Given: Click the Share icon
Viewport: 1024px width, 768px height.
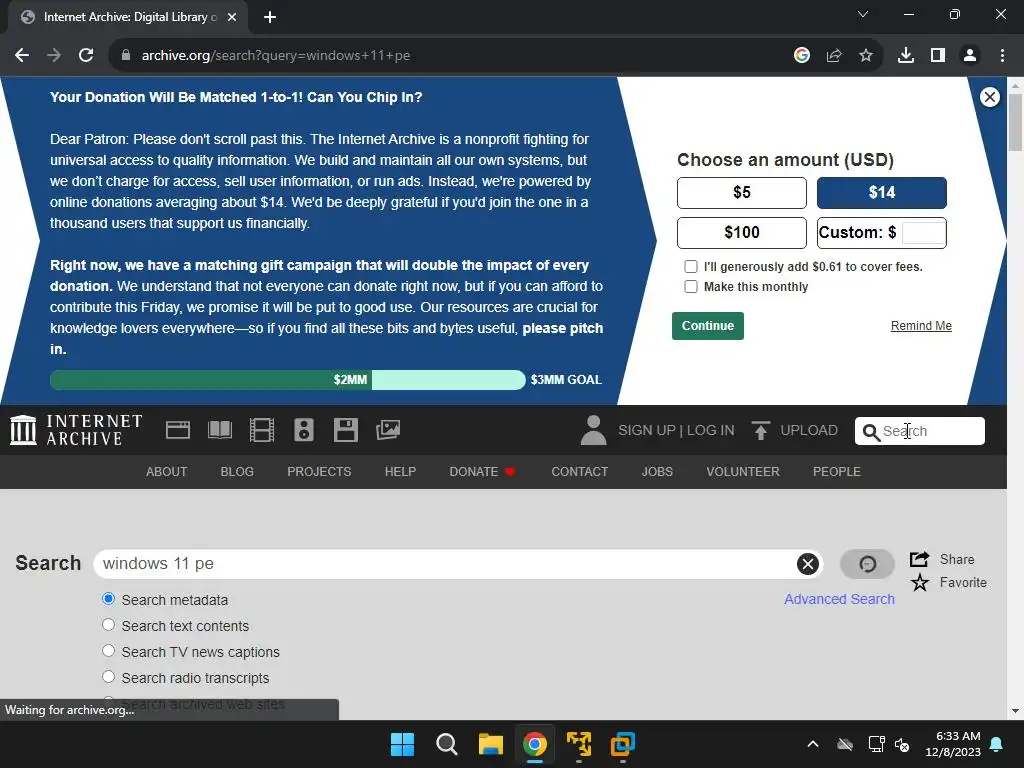Looking at the screenshot, I should point(920,559).
